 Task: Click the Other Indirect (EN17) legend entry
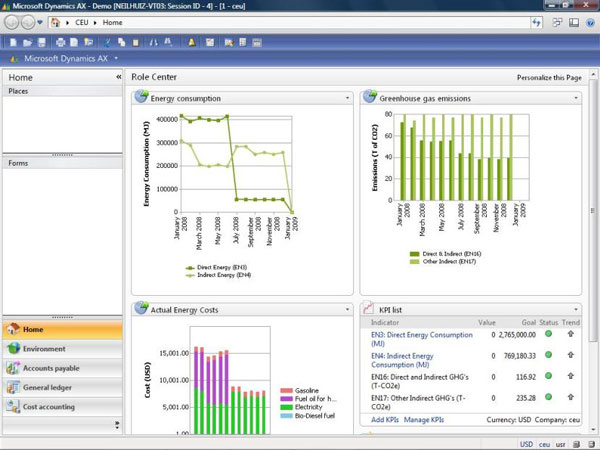tap(443, 262)
